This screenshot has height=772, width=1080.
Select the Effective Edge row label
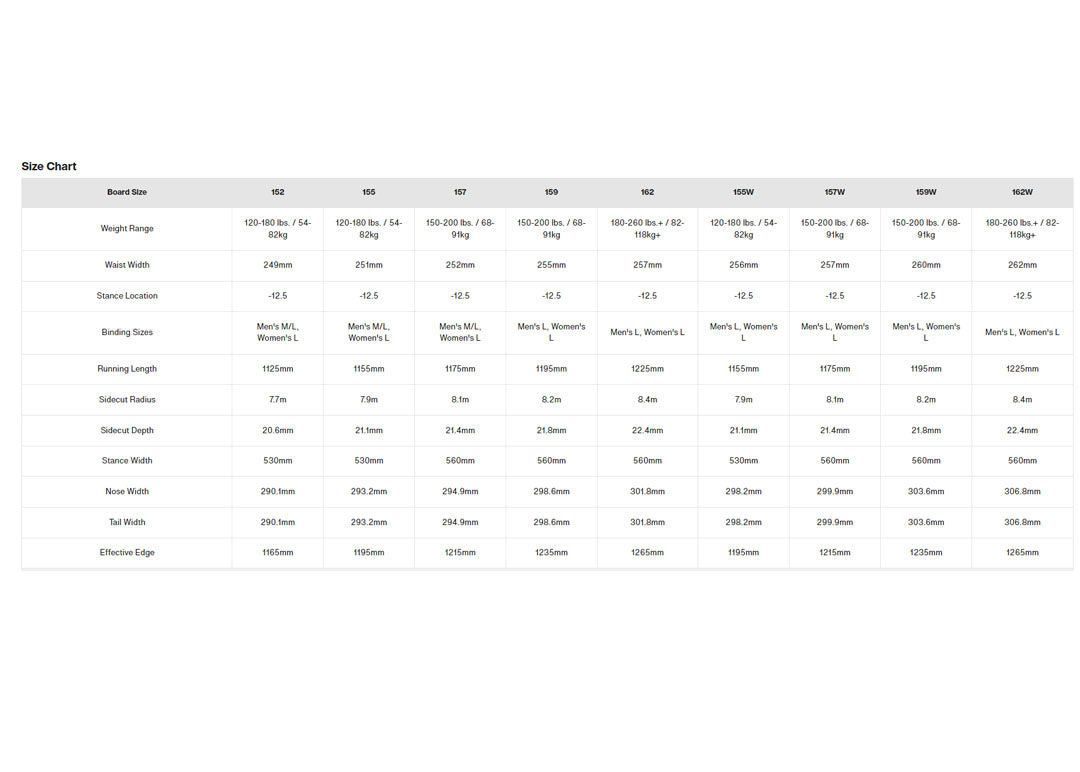point(127,553)
